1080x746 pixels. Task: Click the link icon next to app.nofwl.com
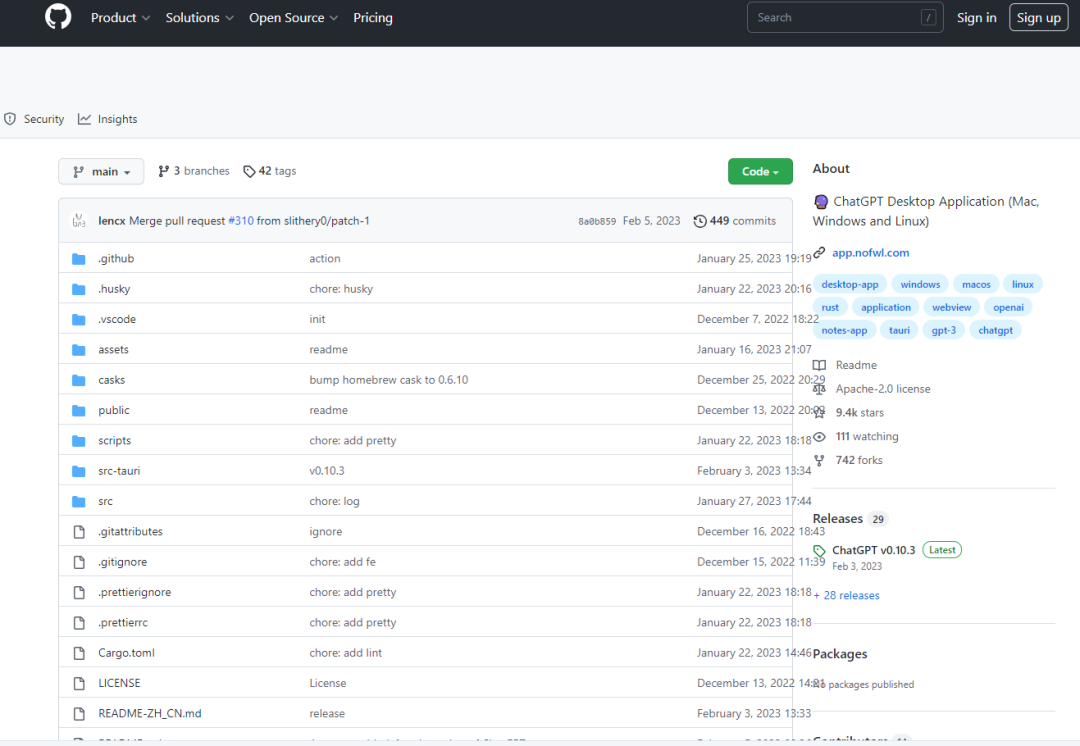(x=819, y=253)
